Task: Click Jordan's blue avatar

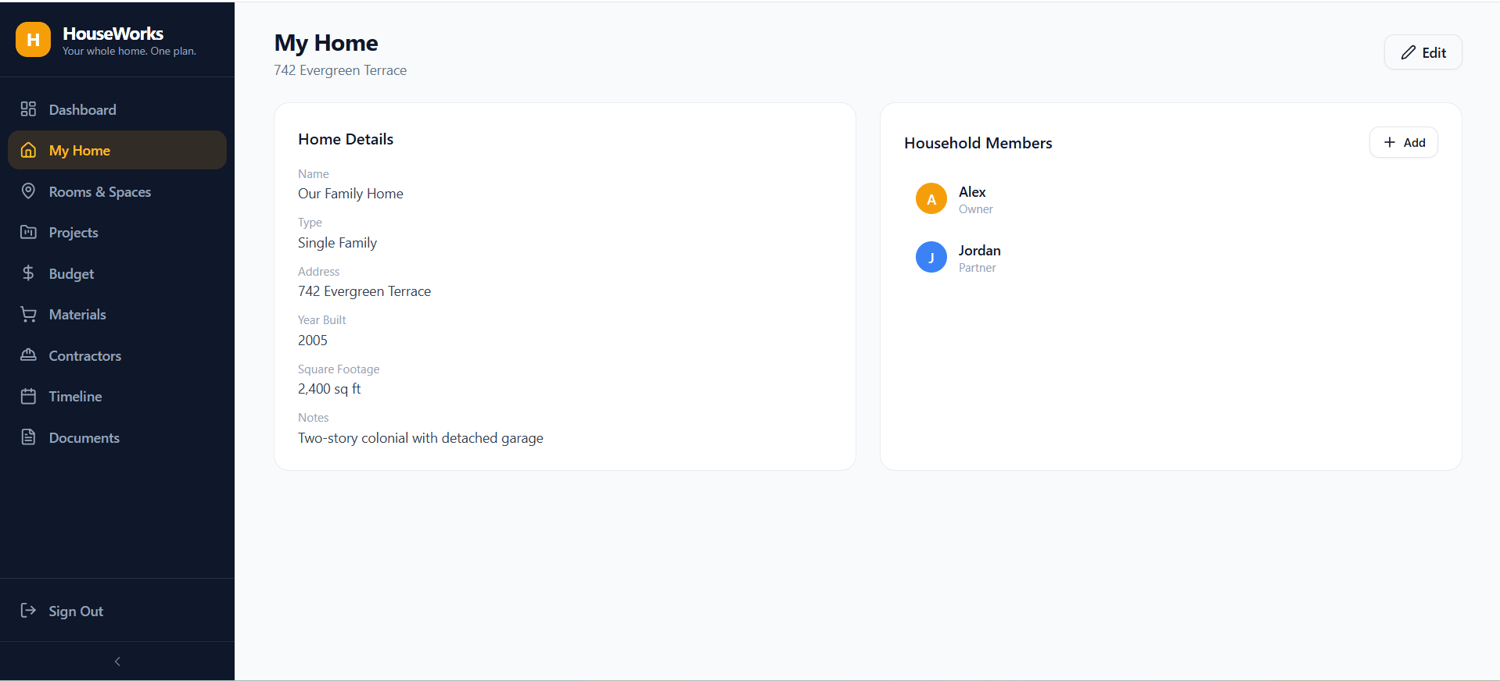Action: 931,257
